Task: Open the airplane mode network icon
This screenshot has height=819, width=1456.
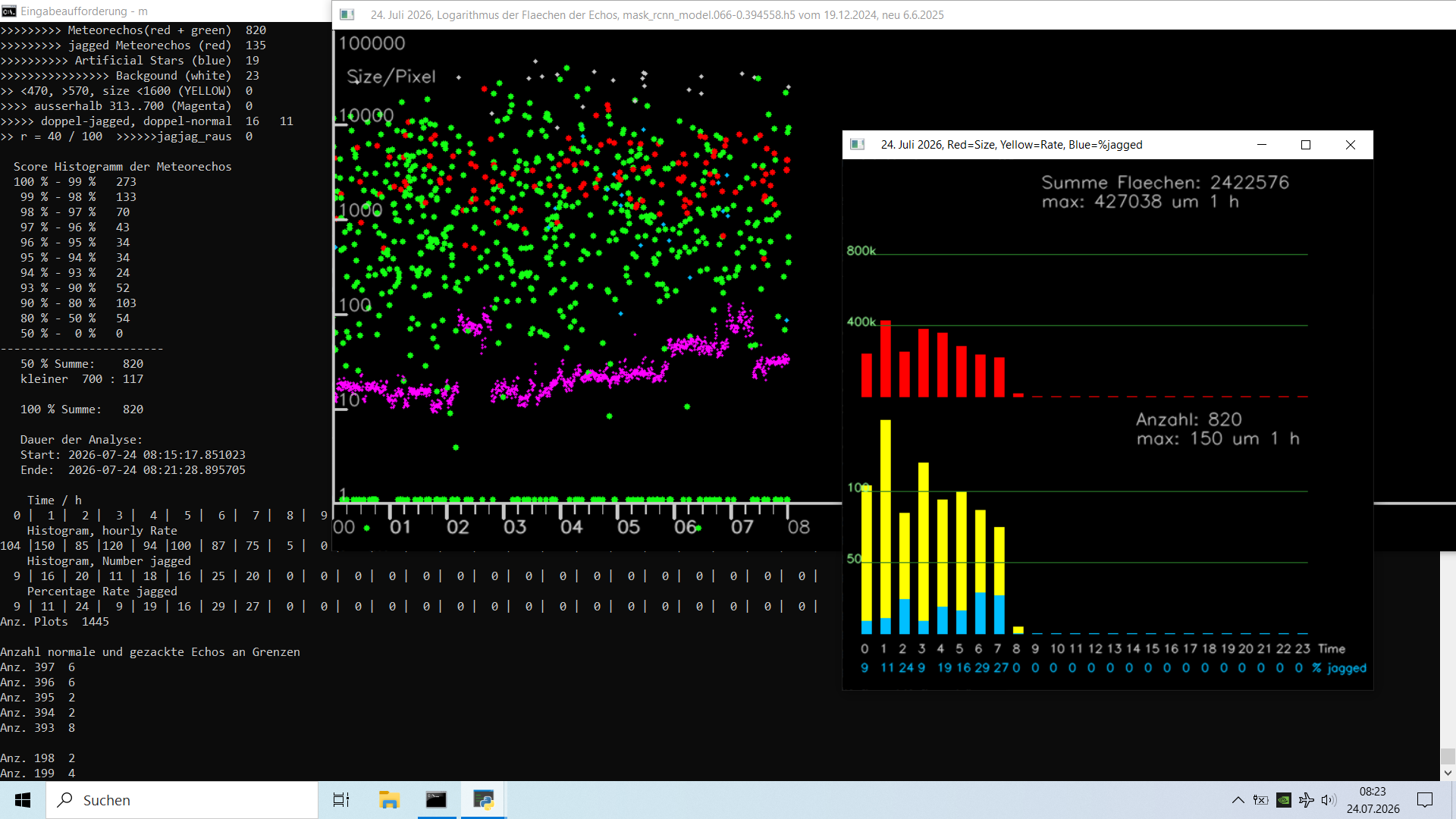Action: (x=1307, y=800)
